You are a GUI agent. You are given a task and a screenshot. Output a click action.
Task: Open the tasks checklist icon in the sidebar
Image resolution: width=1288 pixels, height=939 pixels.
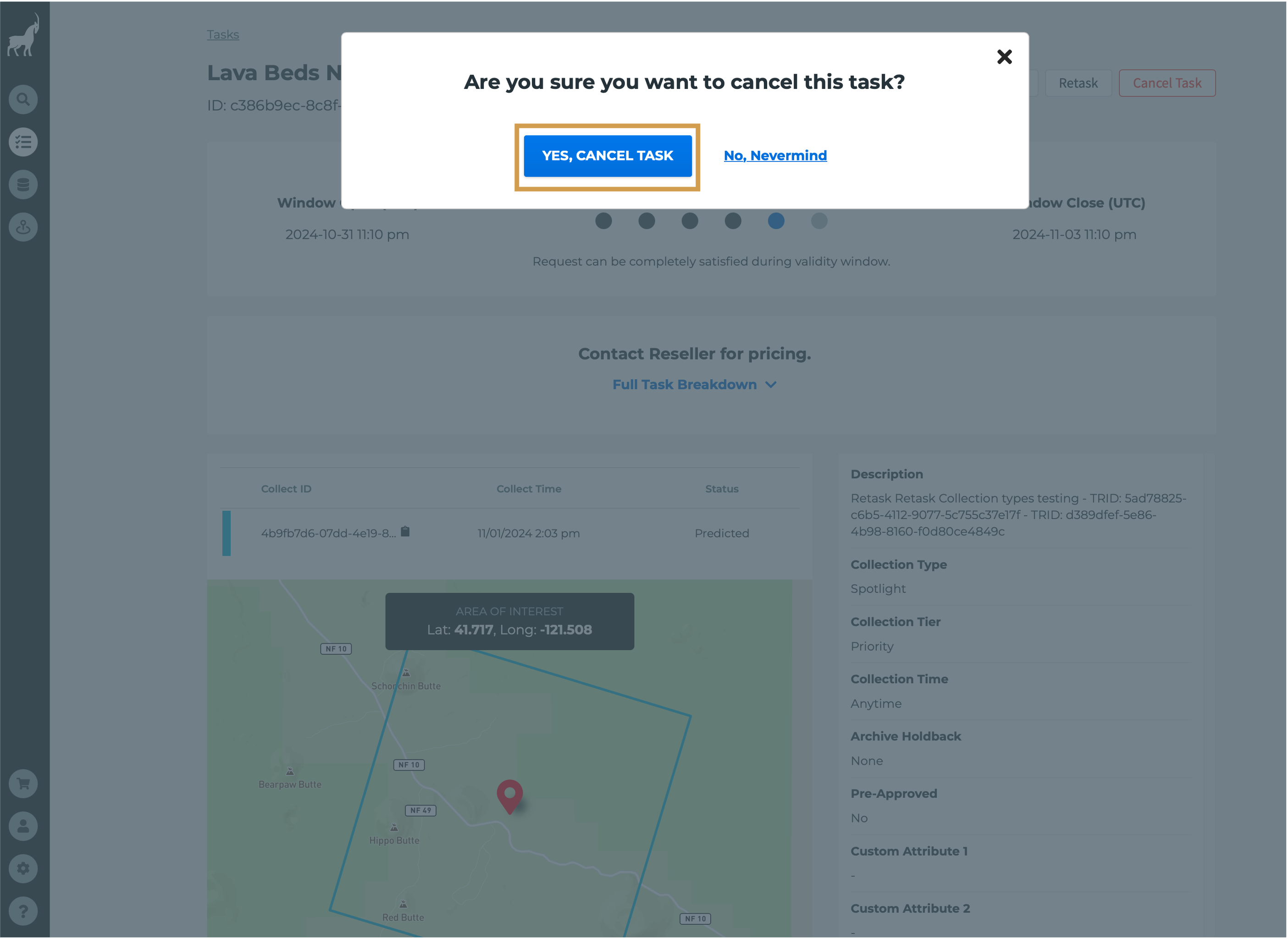(x=23, y=142)
